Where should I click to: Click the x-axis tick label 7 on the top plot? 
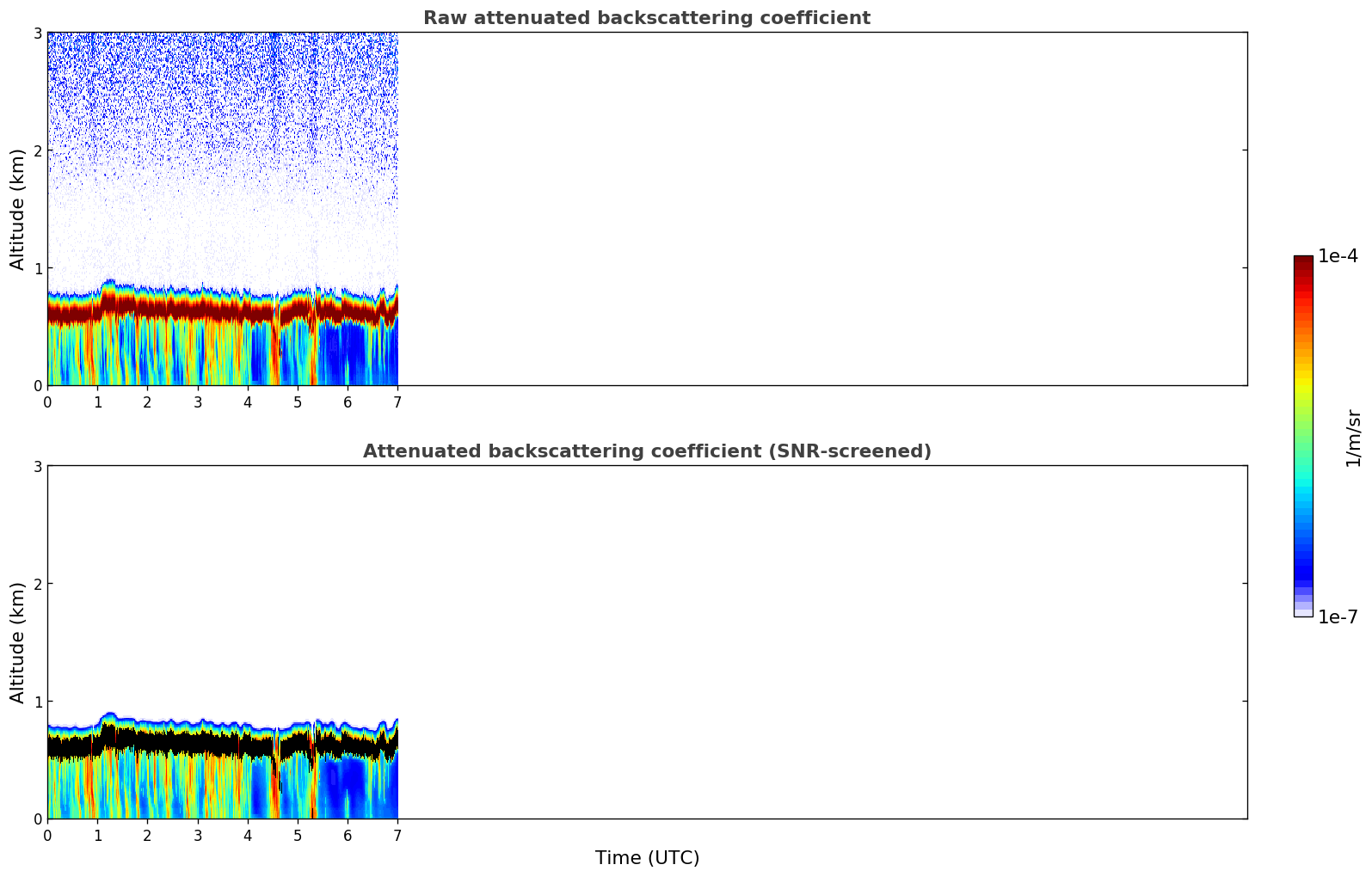click(397, 402)
